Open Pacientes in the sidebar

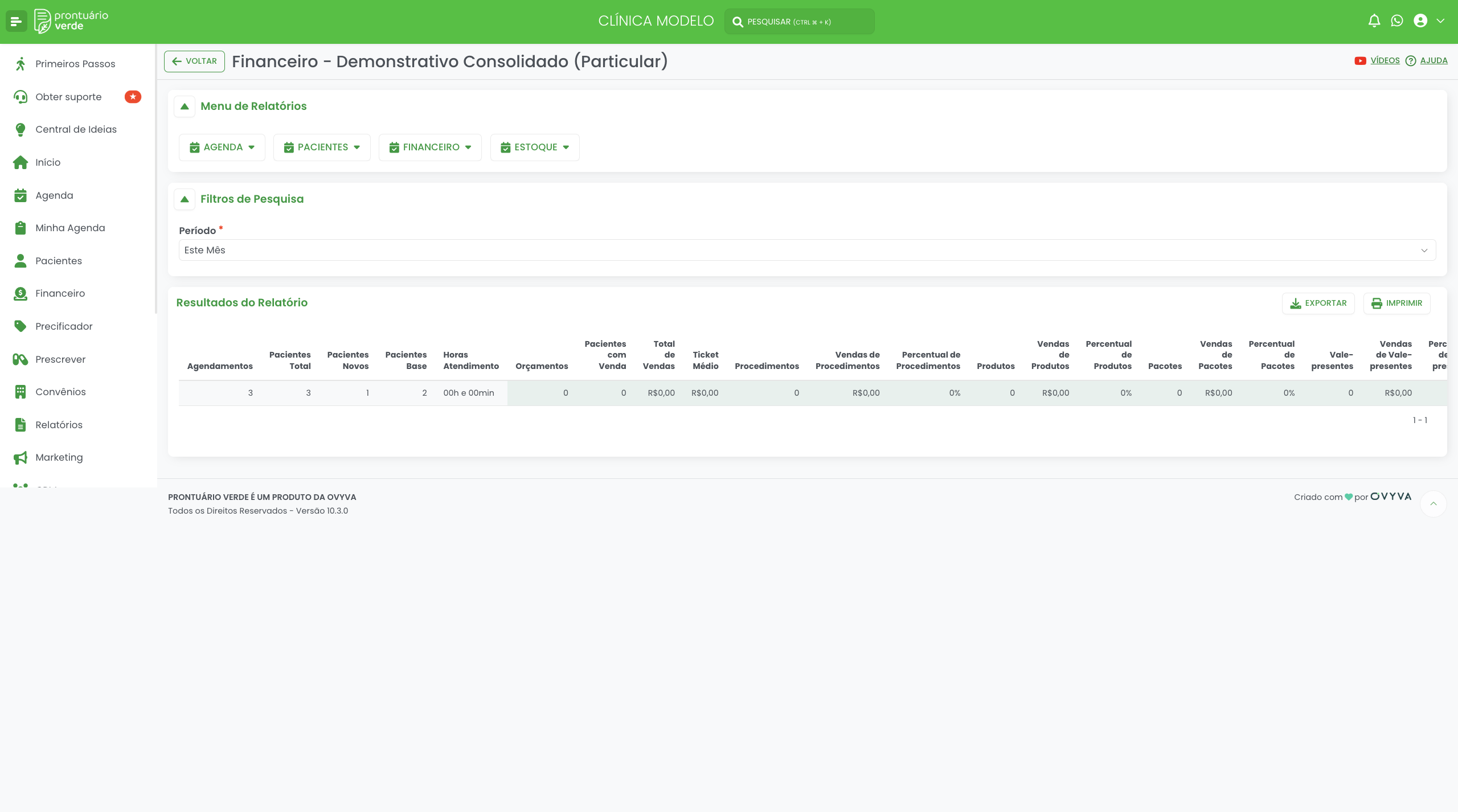coord(78,261)
